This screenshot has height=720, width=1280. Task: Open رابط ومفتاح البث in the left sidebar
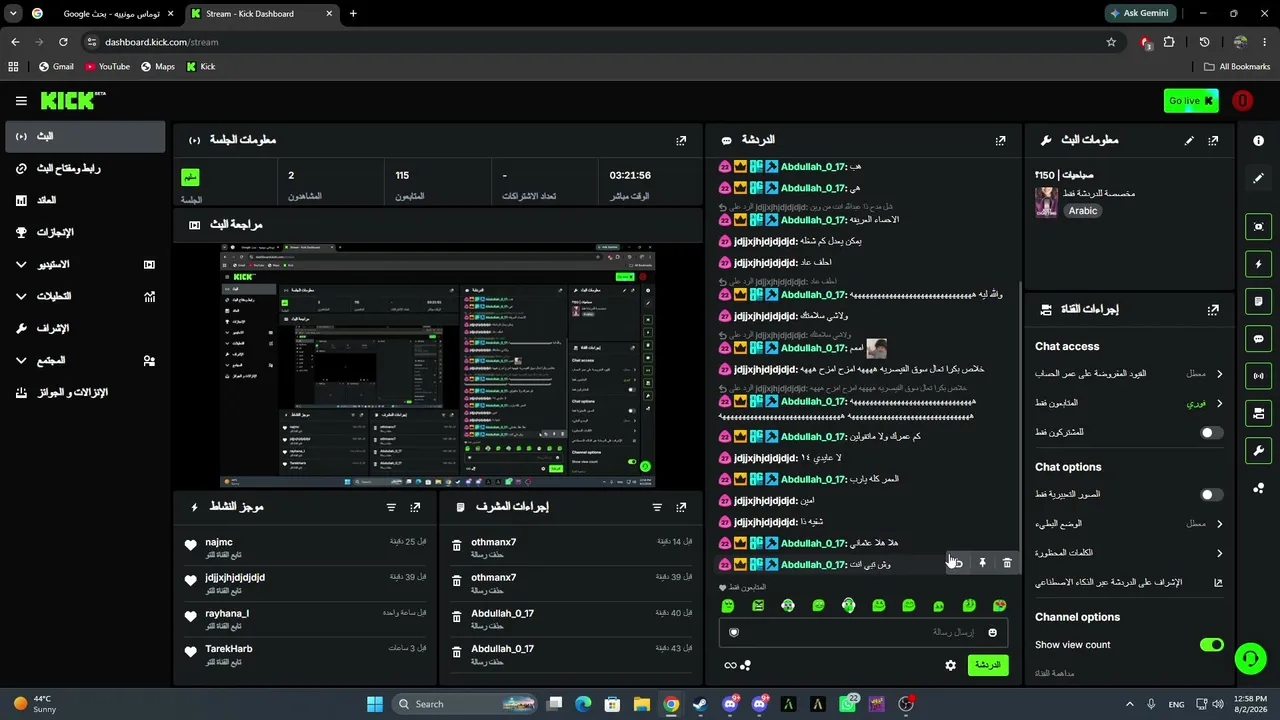[x=85, y=169]
